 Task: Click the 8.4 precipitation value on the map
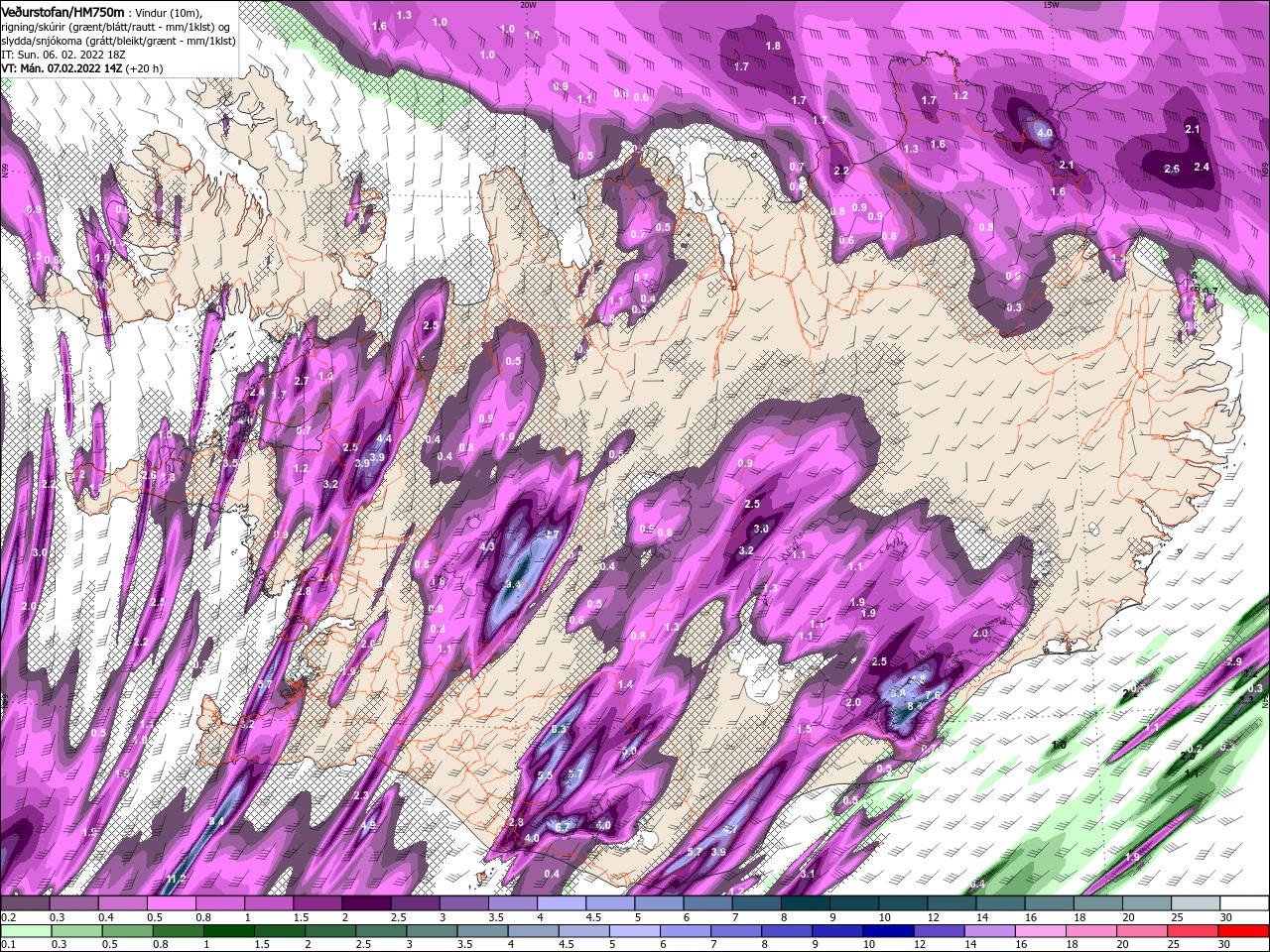pyautogui.click(x=215, y=820)
